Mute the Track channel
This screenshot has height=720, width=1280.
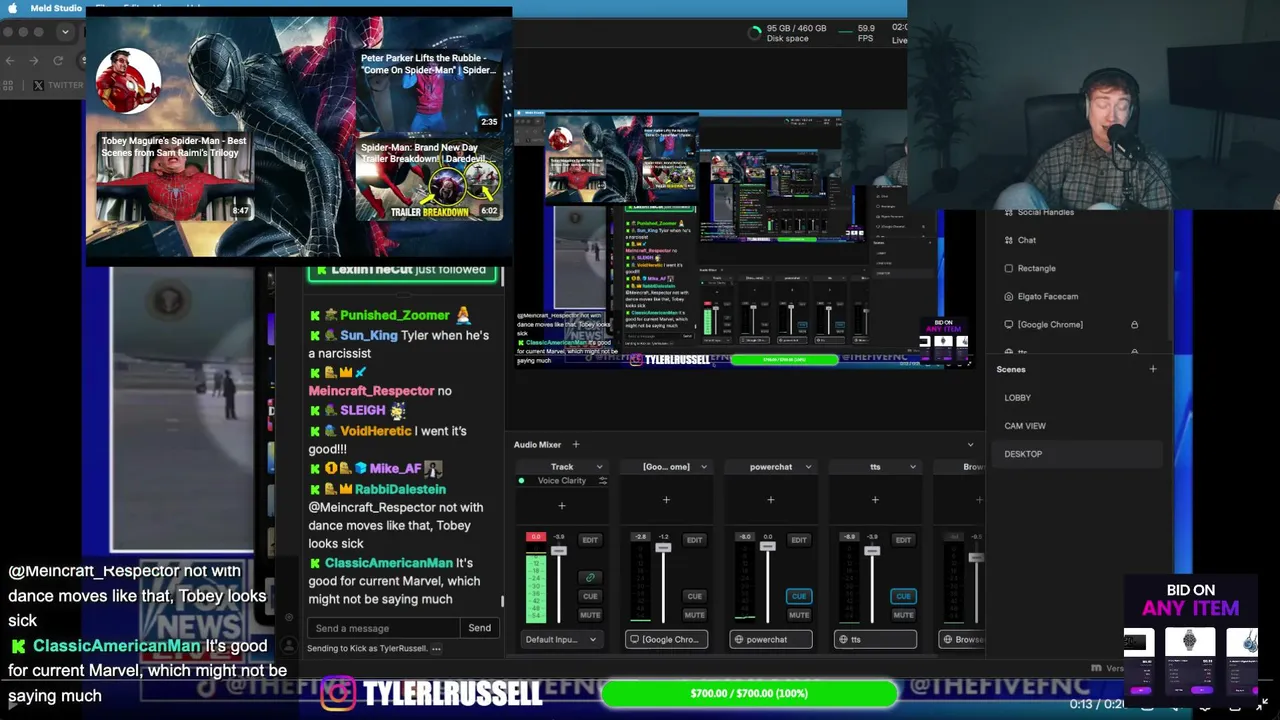pyautogui.click(x=590, y=615)
